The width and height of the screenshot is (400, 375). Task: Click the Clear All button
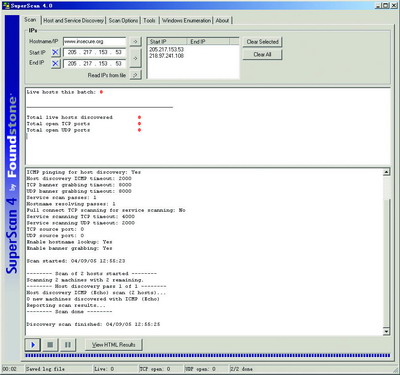pos(262,54)
